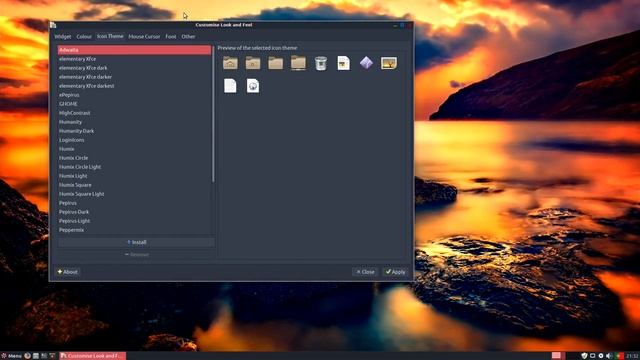Viewport: 640px width, 360px height.
Task: Select the GNOME icon theme
Action: point(135,104)
